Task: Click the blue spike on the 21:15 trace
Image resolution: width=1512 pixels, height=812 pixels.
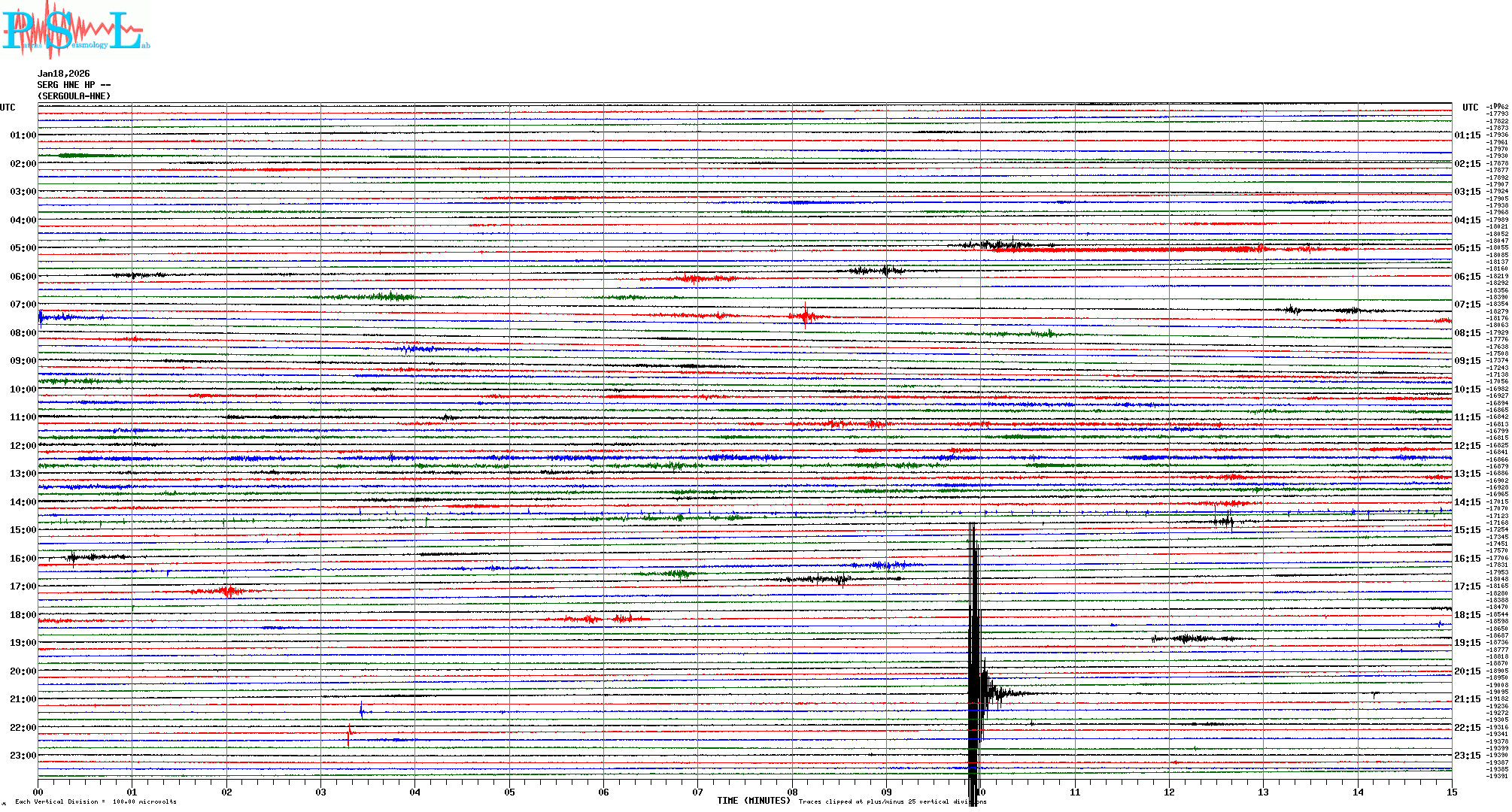Action: pos(362,710)
